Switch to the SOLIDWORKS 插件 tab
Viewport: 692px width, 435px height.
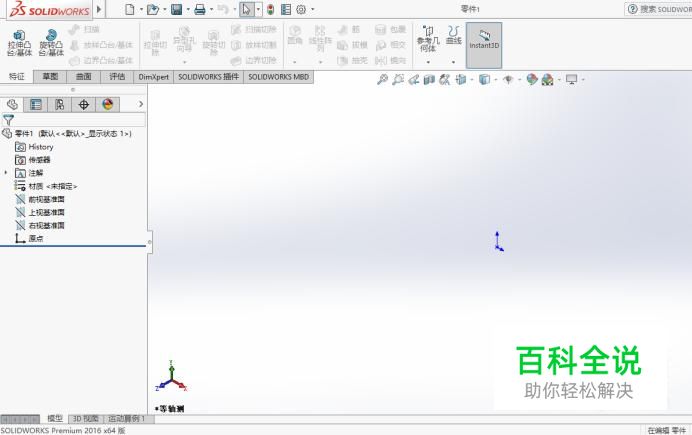[x=208, y=77]
